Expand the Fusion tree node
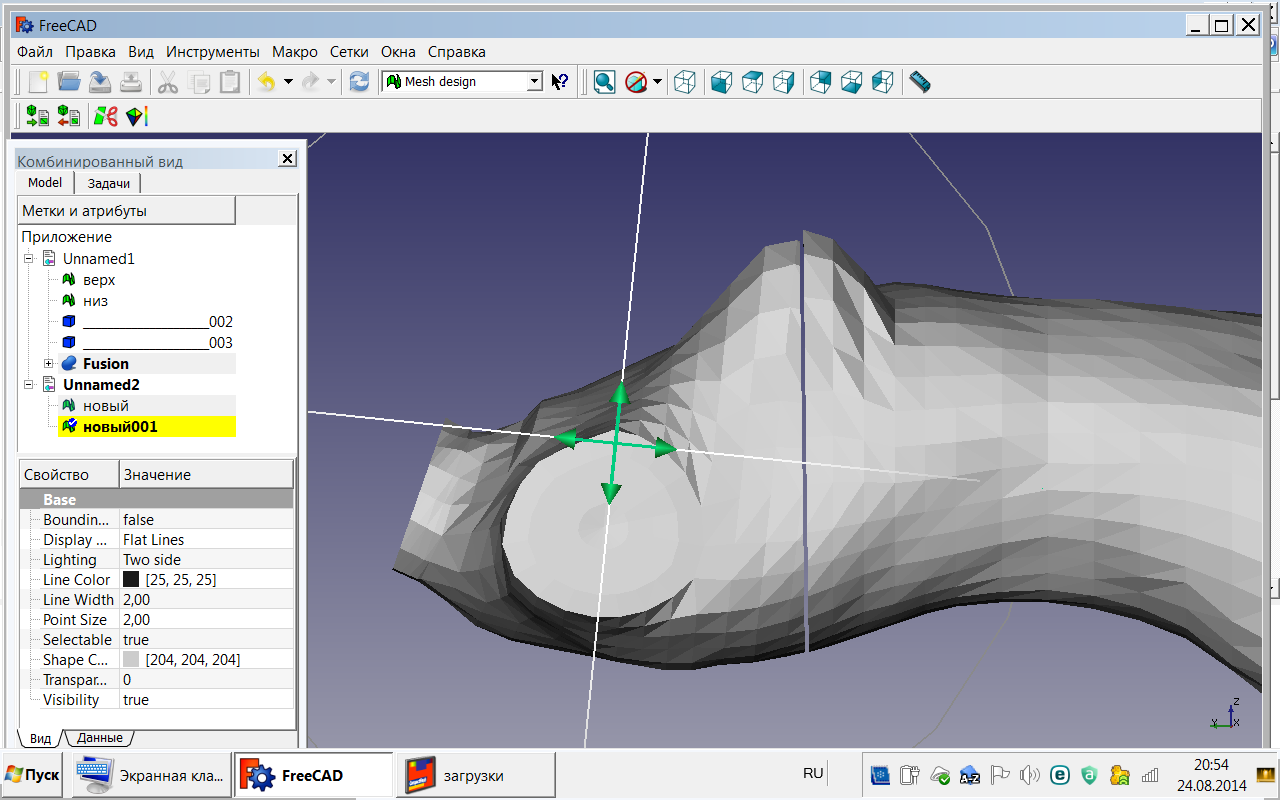This screenshot has height=800, width=1280. (x=48, y=364)
